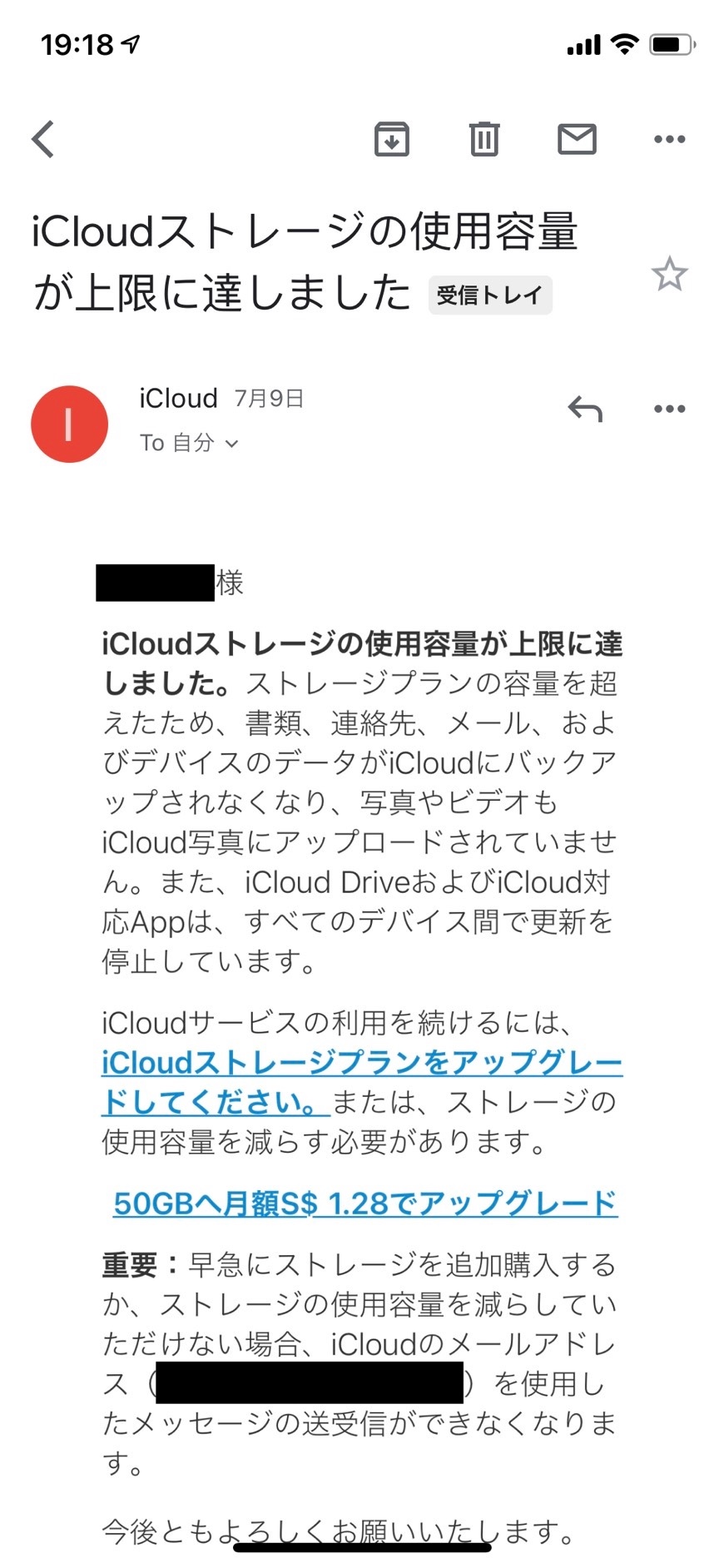This screenshot has height=1568, width=724.
Task: Tap the Wi-Fi icon in status bar
Action: pyautogui.click(x=624, y=44)
